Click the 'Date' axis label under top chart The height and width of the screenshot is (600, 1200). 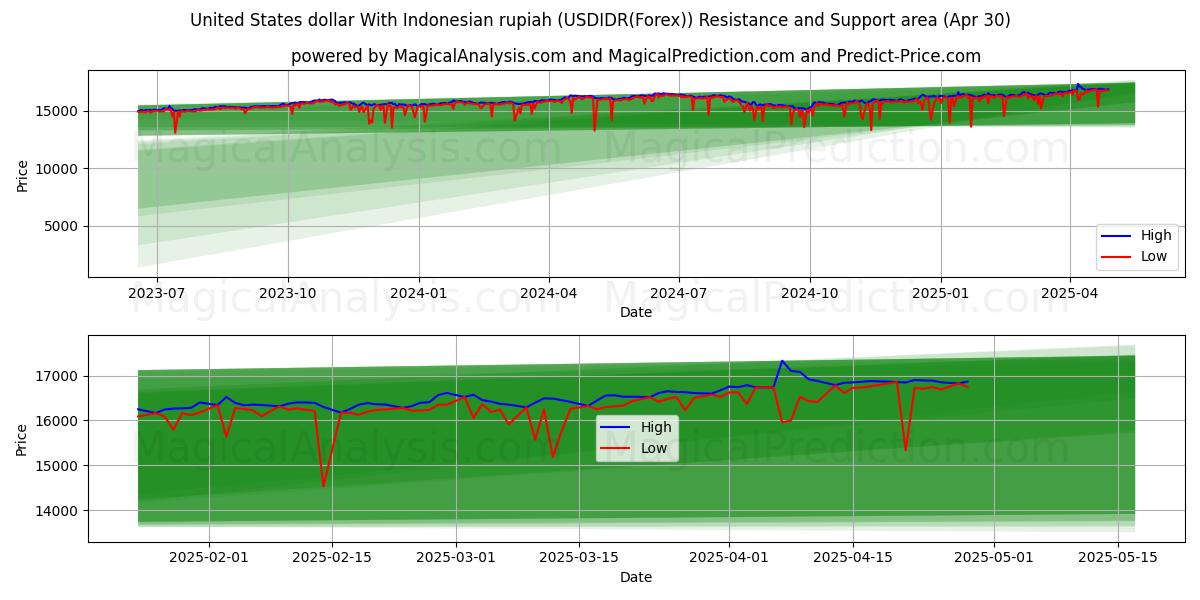[636, 312]
